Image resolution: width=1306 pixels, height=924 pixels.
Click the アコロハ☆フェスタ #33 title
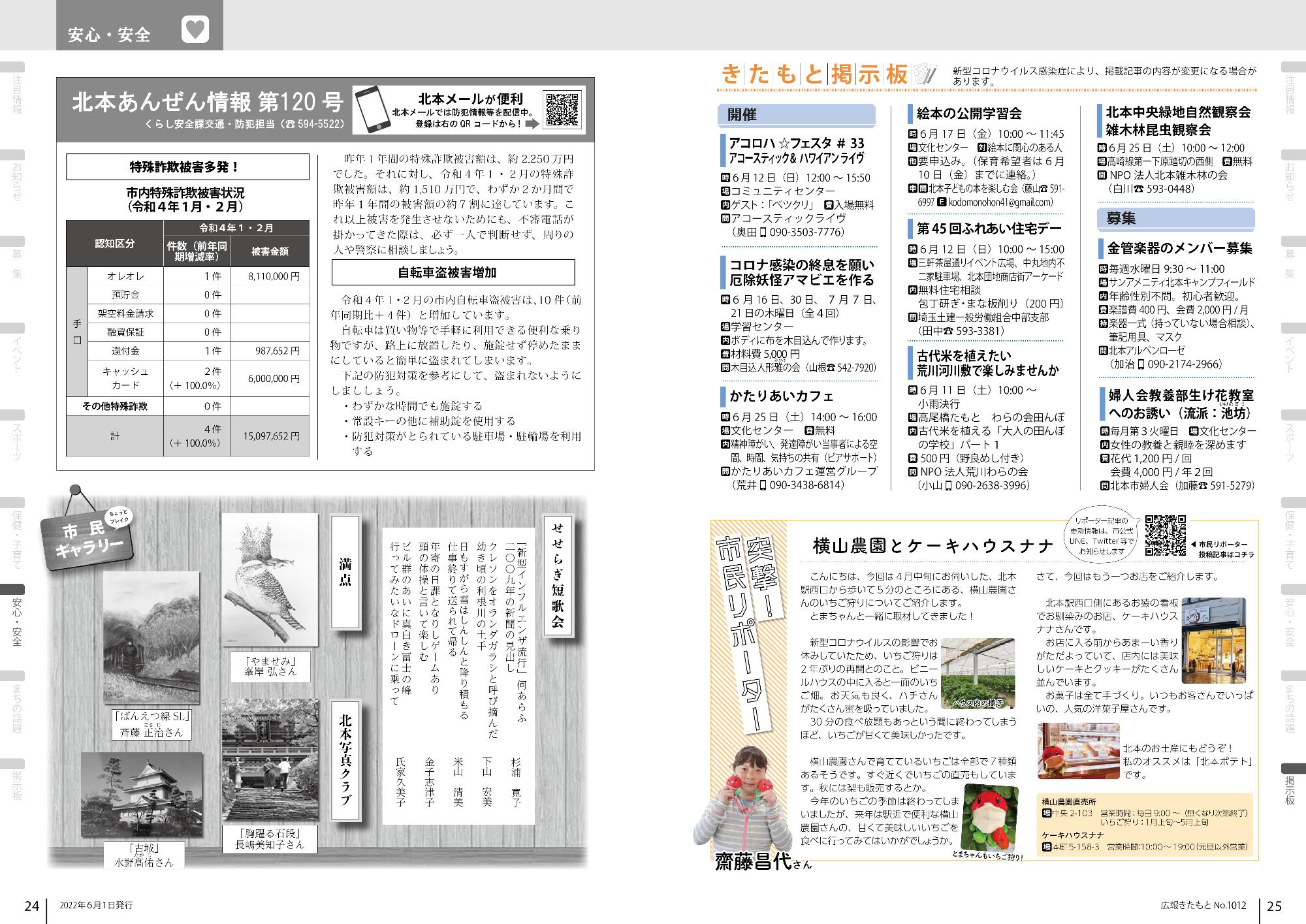tap(797, 144)
